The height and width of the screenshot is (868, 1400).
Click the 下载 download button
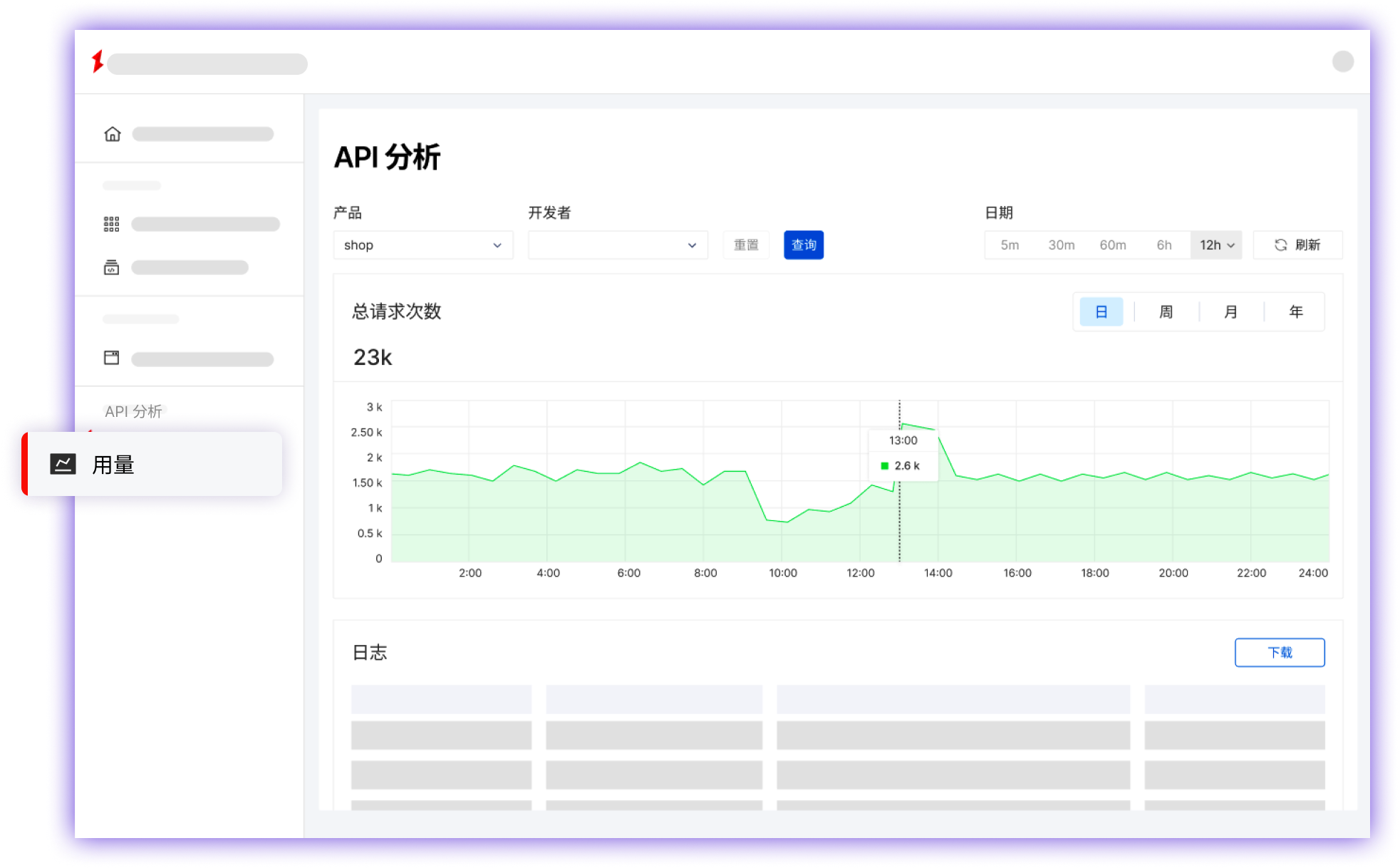(1280, 652)
